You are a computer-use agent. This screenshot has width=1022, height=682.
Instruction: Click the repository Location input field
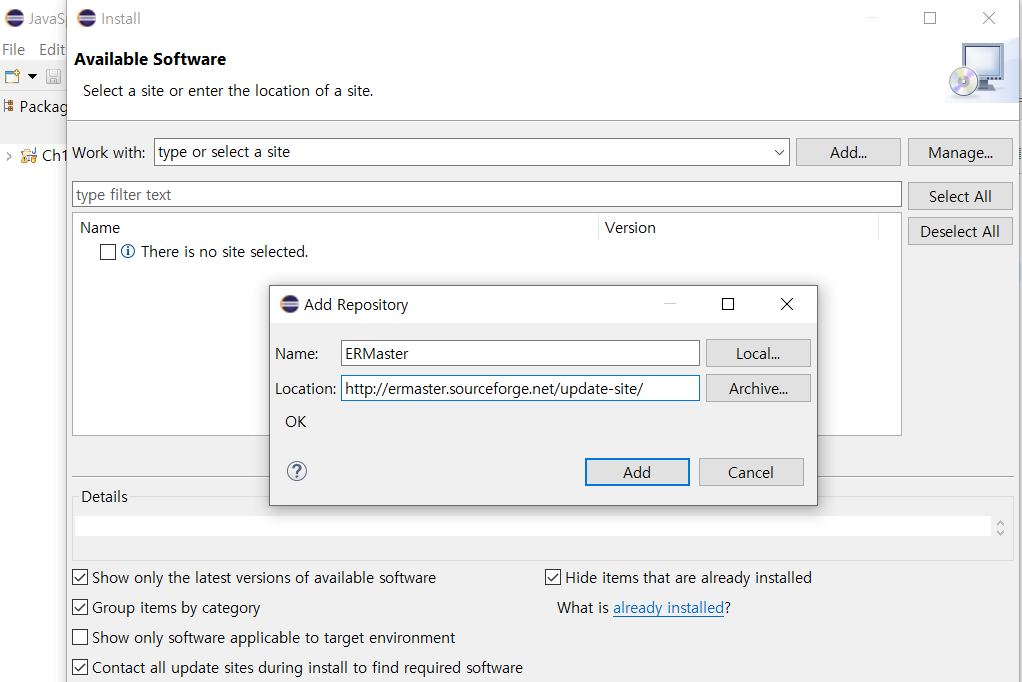(520, 389)
